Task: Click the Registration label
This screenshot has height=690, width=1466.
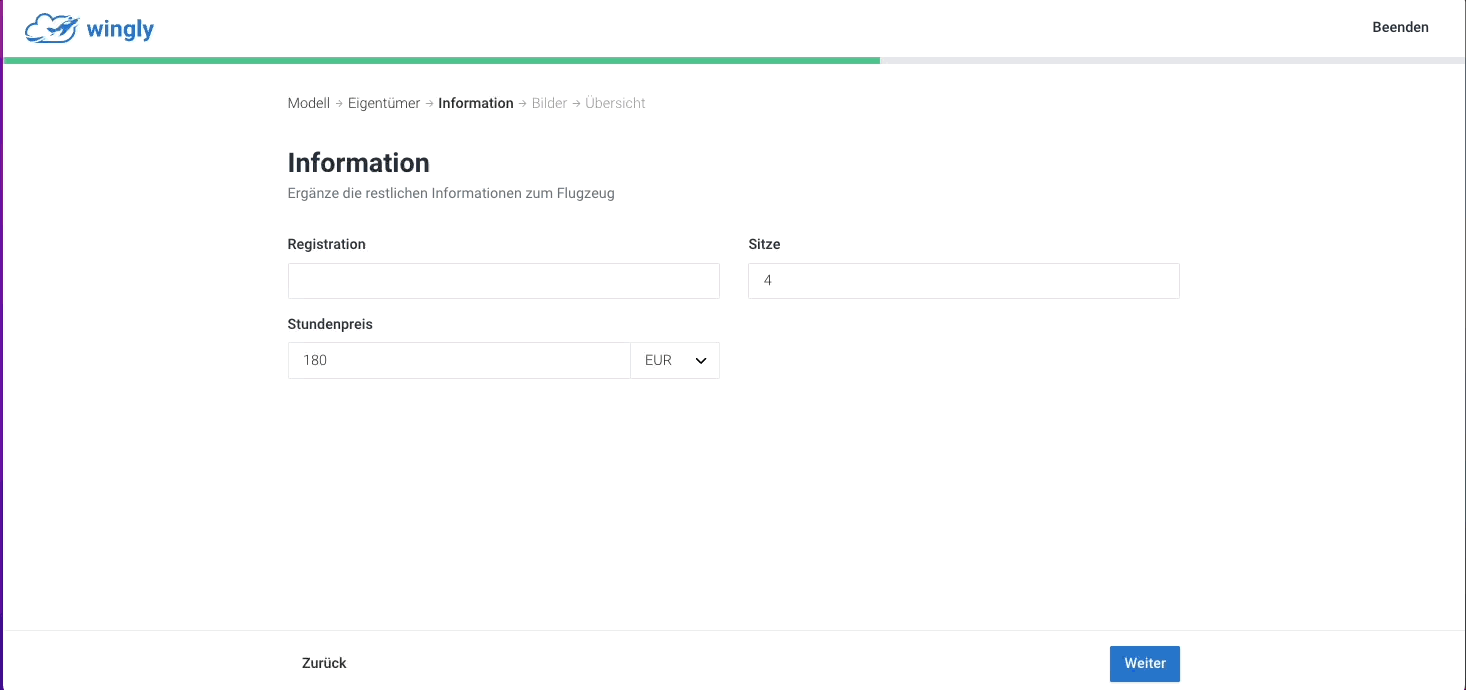Action: point(327,244)
